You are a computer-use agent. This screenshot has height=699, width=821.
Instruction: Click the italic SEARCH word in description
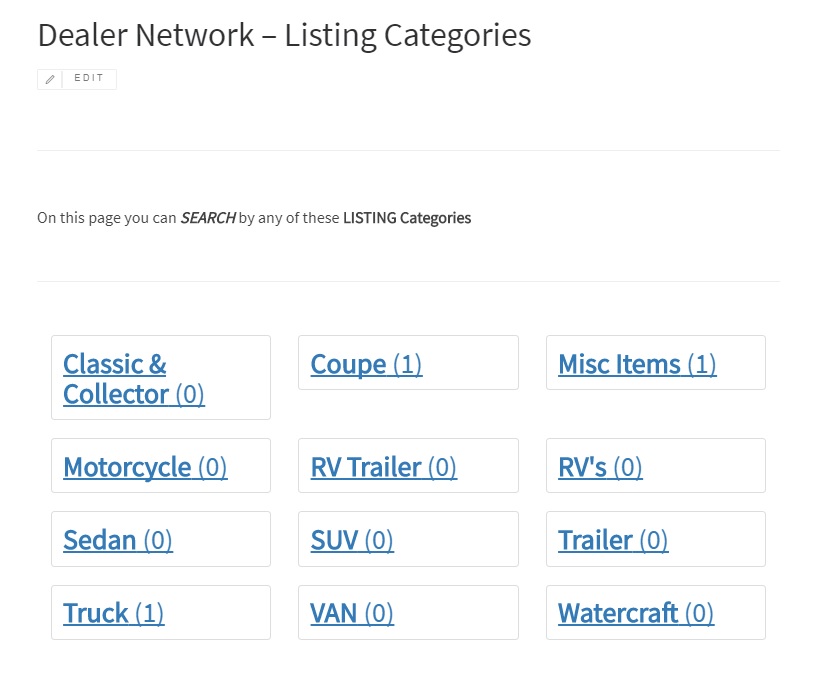coord(207,218)
